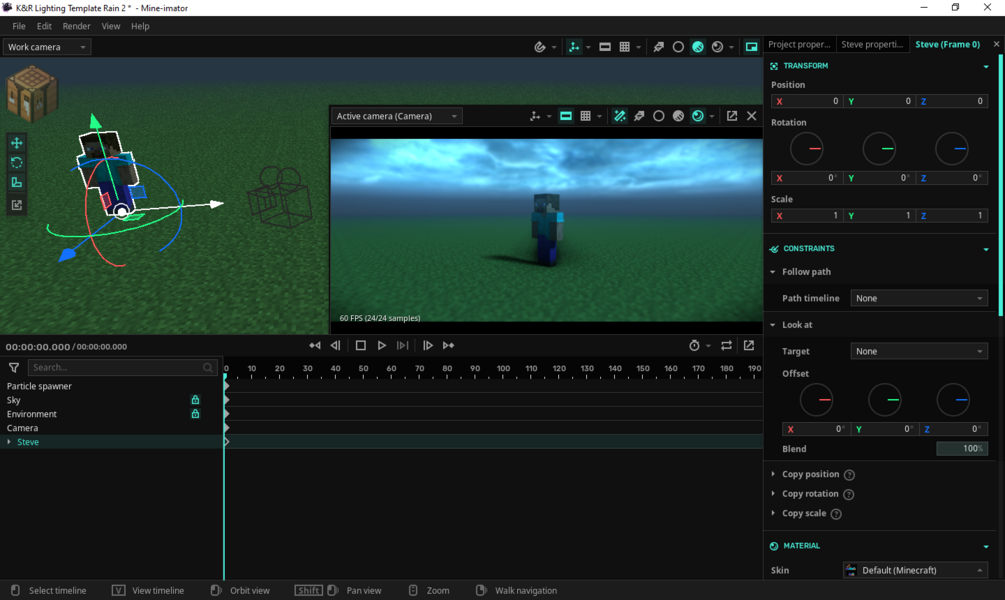Select the rotate tool in viewport sidebar
1005x600 pixels.
[17, 163]
